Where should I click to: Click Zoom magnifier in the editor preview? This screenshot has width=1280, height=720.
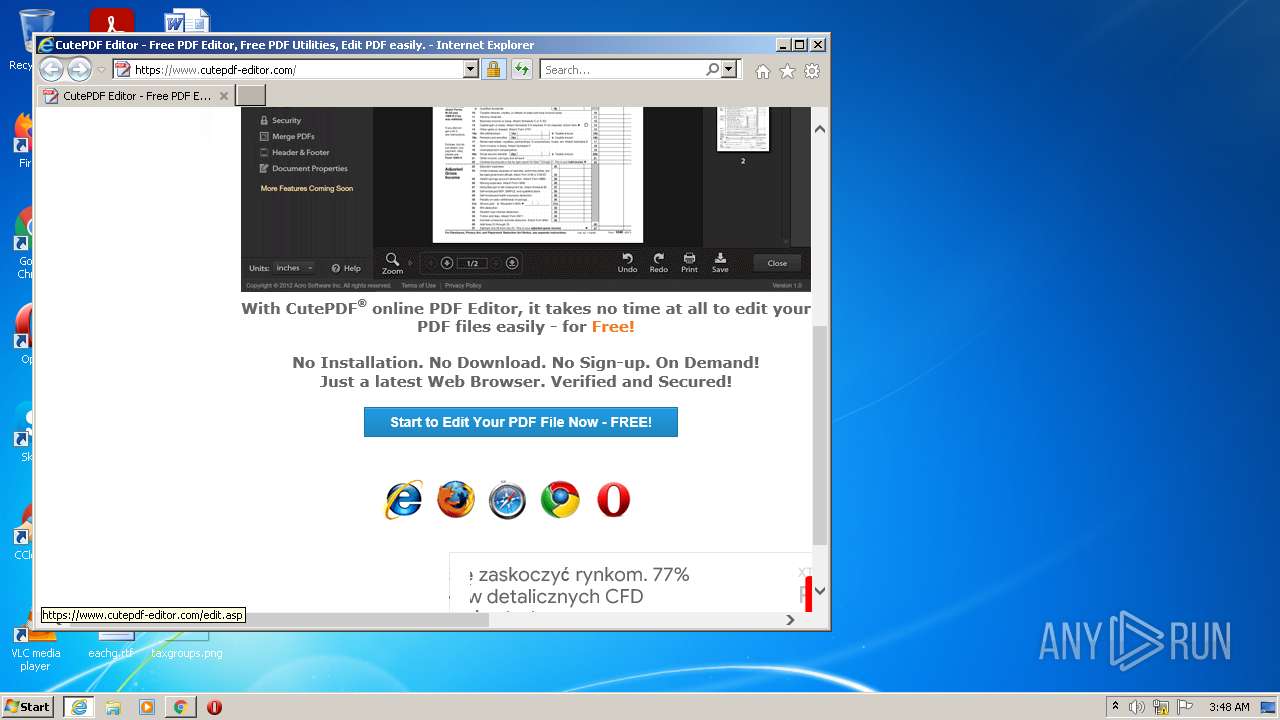click(x=392, y=264)
